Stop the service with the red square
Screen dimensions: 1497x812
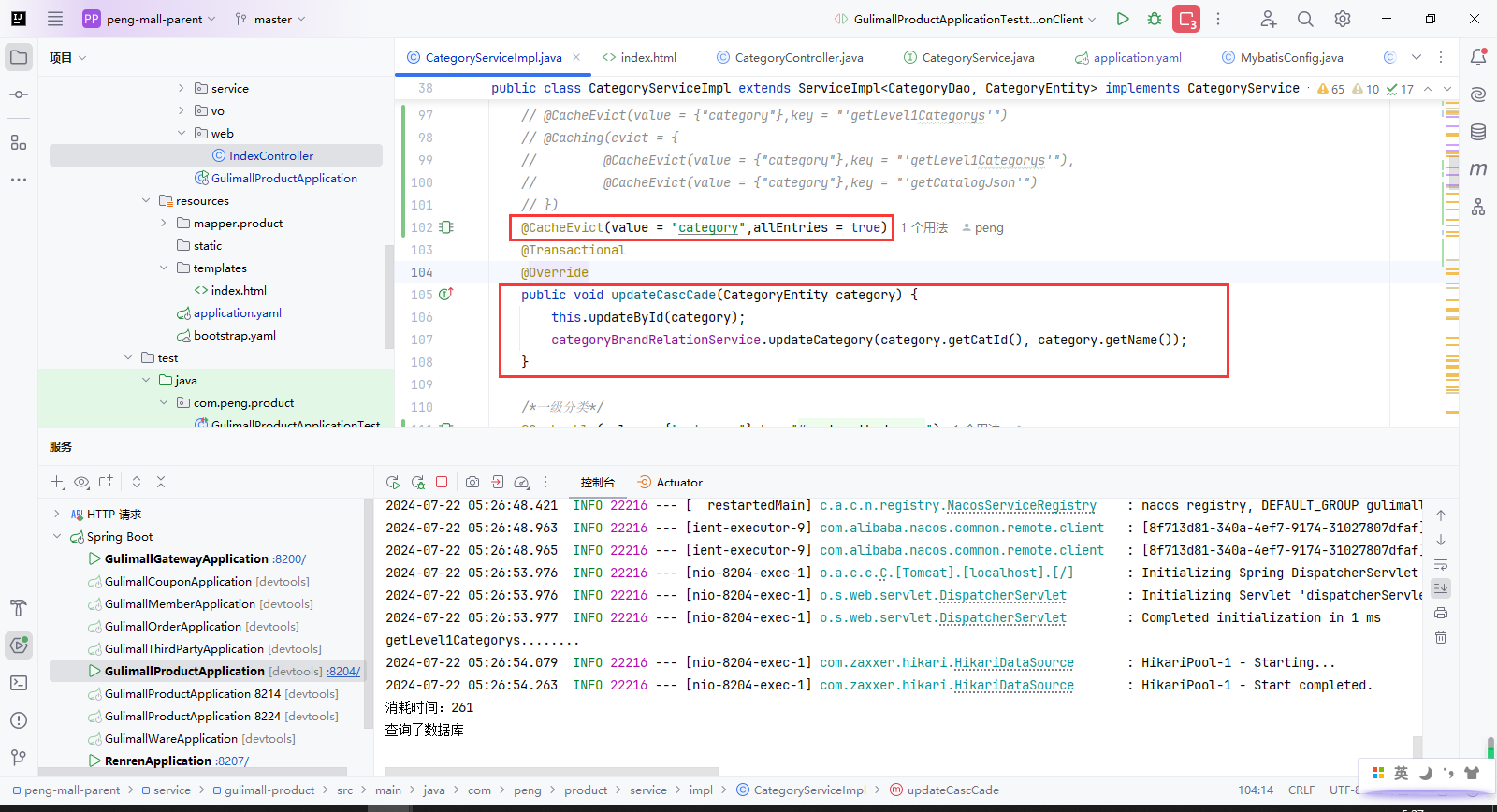click(442, 482)
